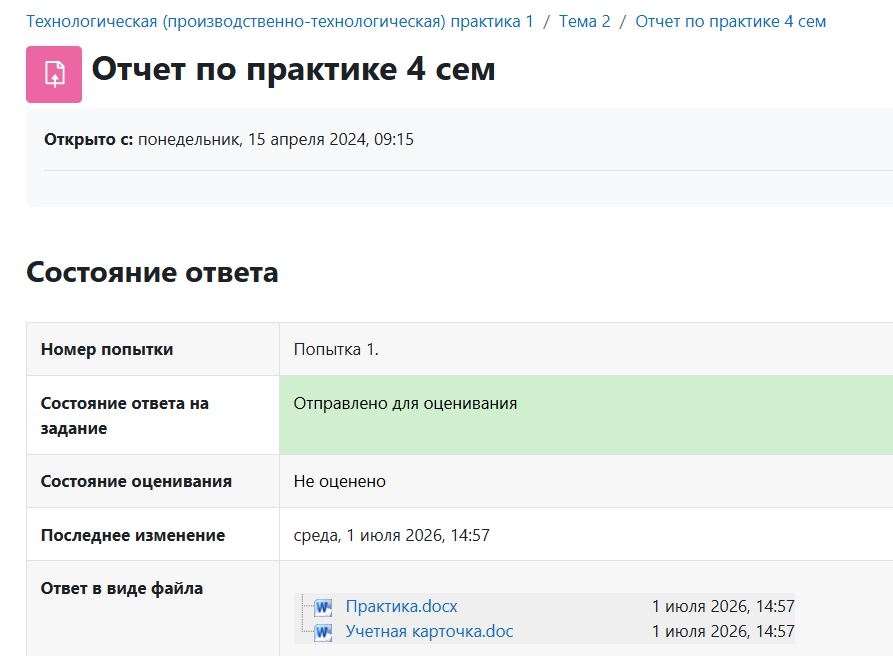Click the pink assignment upload icon
The width and height of the screenshot is (893, 656).
(54, 75)
